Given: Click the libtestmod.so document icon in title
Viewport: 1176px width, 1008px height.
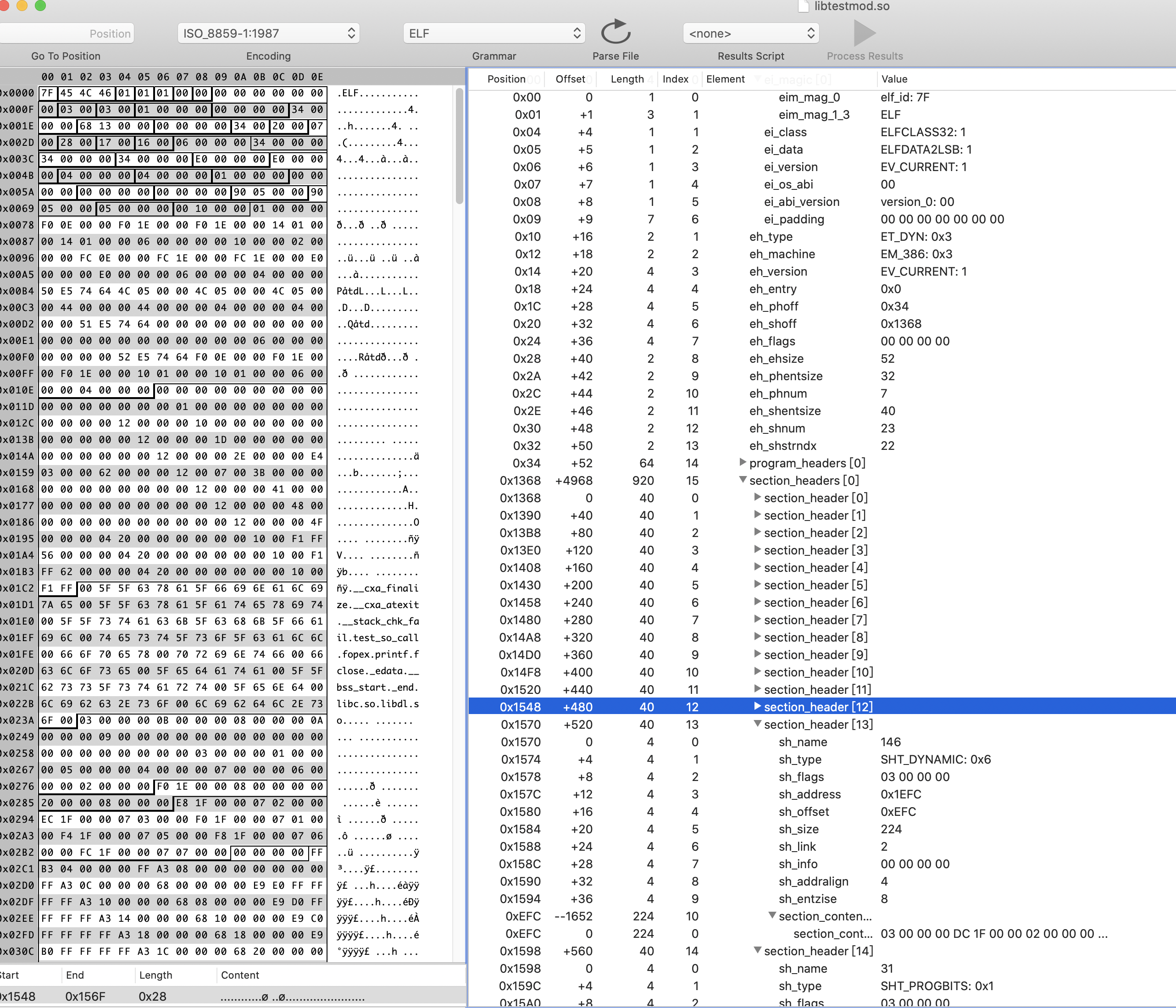Looking at the screenshot, I should tap(803, 6).
